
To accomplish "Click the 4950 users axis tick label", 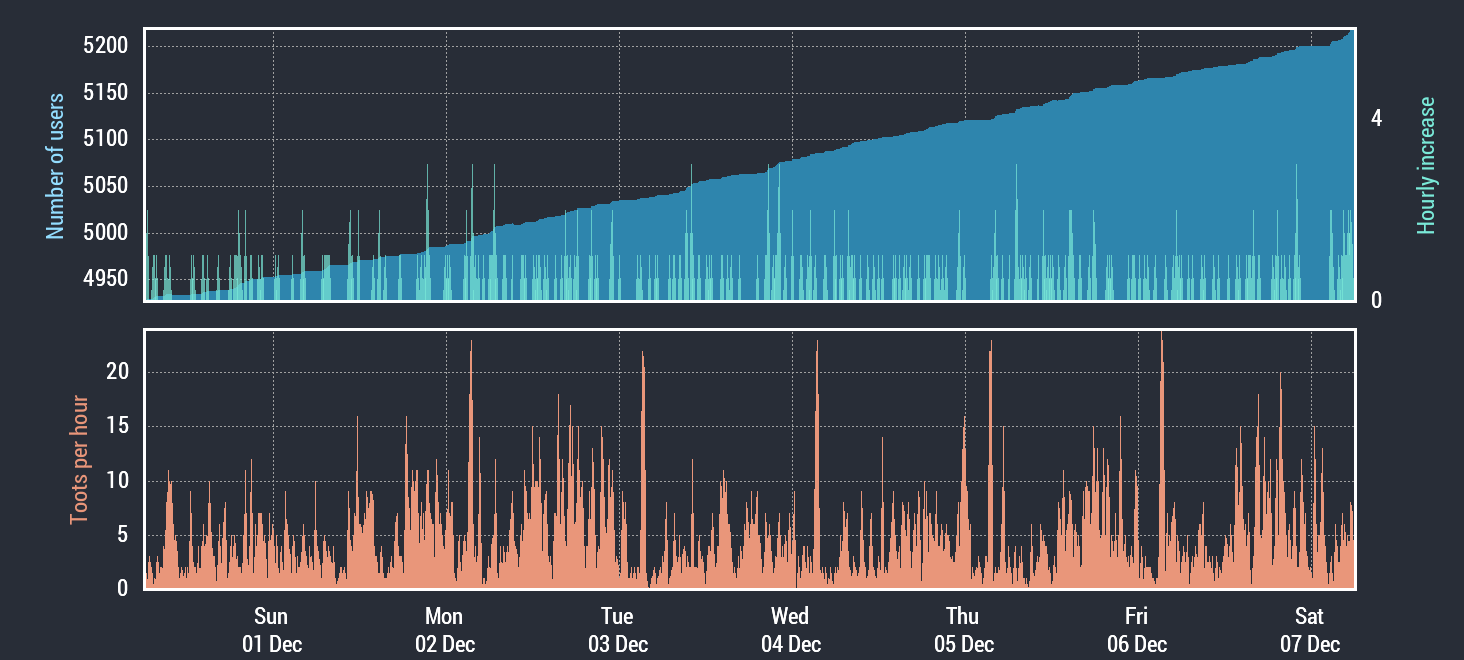I will click(107, 279).
